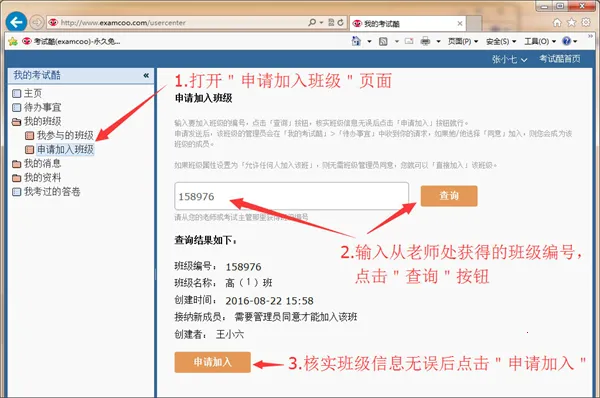600x398 pixels.
Task: Click the RSS feeds icon in command bar
Action: click(383, 41)
